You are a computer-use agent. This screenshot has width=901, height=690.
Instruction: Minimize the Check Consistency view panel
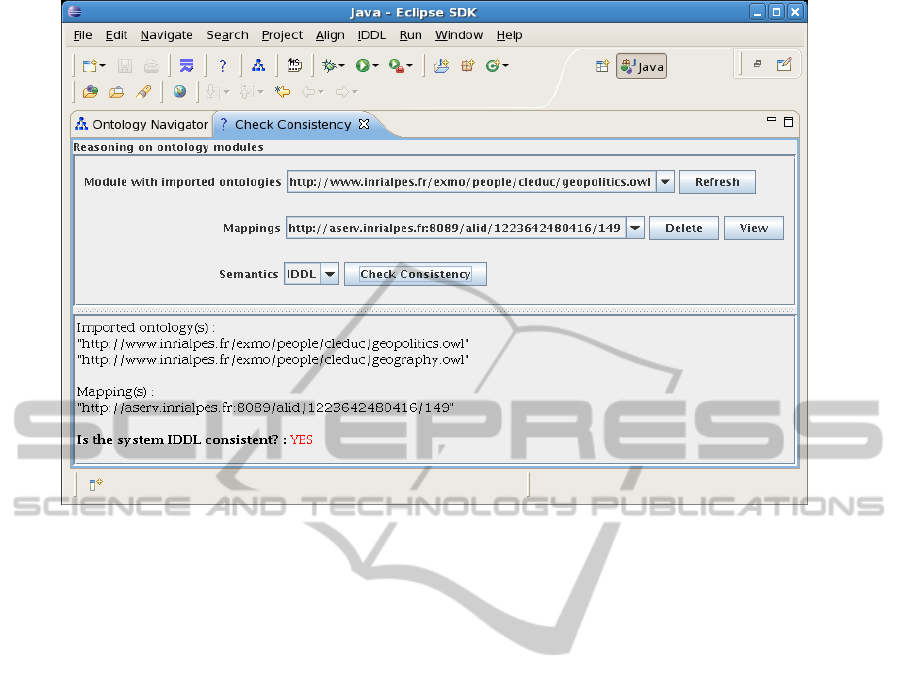pyautogui.click(x=771, y=121)
